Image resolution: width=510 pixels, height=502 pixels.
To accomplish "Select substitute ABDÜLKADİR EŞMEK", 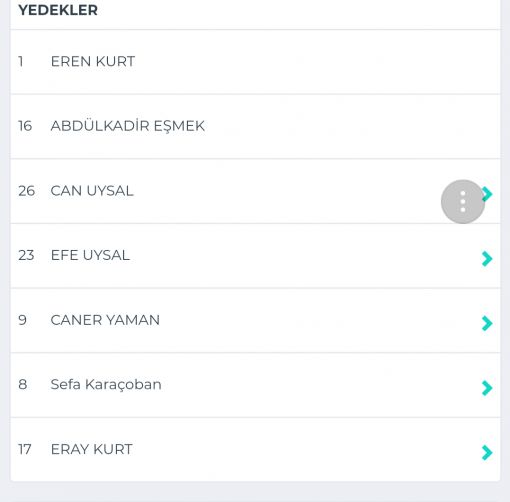I will [255, 126].
